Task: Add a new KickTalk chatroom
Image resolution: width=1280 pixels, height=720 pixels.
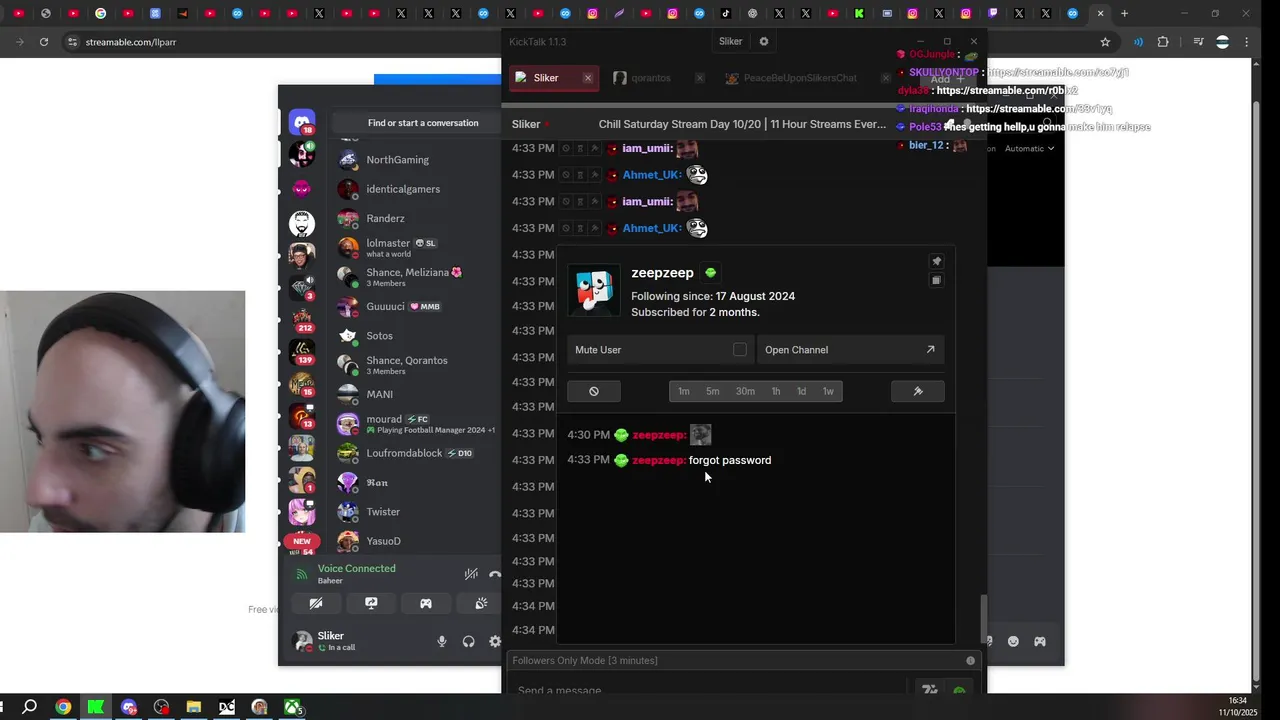Action: coord(947,79)
